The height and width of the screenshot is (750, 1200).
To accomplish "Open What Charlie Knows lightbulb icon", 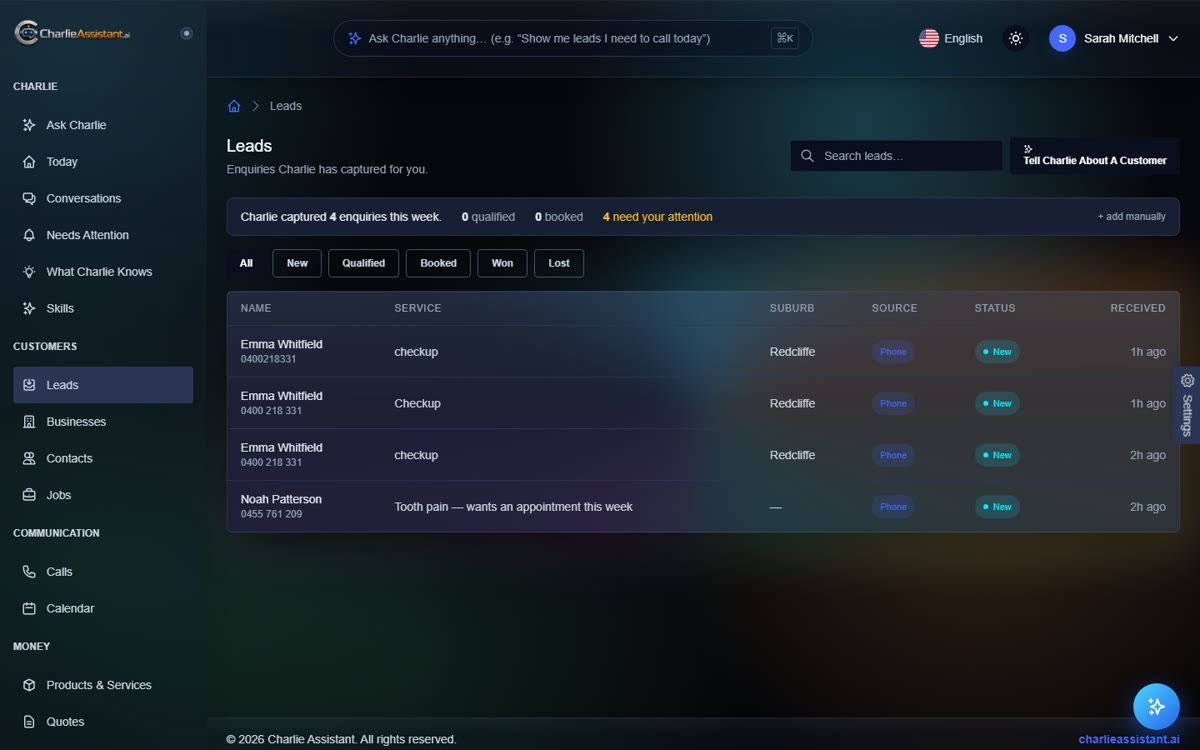I will pos(29,272).
